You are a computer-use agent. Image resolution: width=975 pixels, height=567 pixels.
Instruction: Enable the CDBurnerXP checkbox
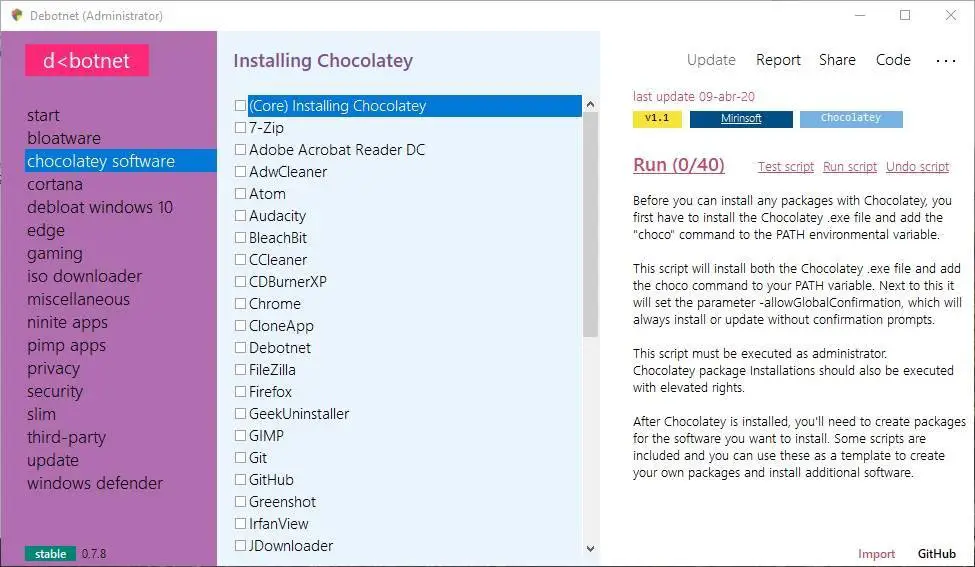click(x=240, y=282)
